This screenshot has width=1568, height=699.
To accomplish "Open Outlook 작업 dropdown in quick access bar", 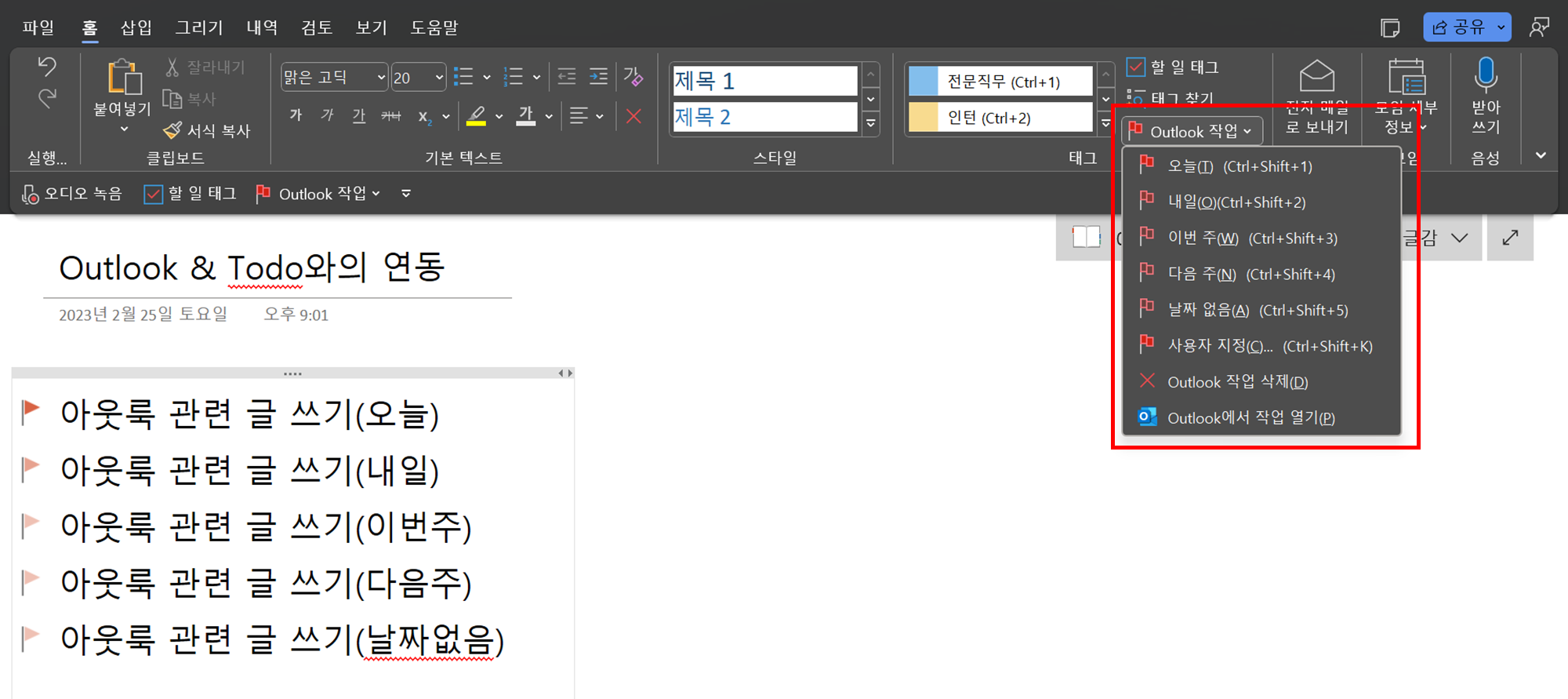I will point(318,194).
